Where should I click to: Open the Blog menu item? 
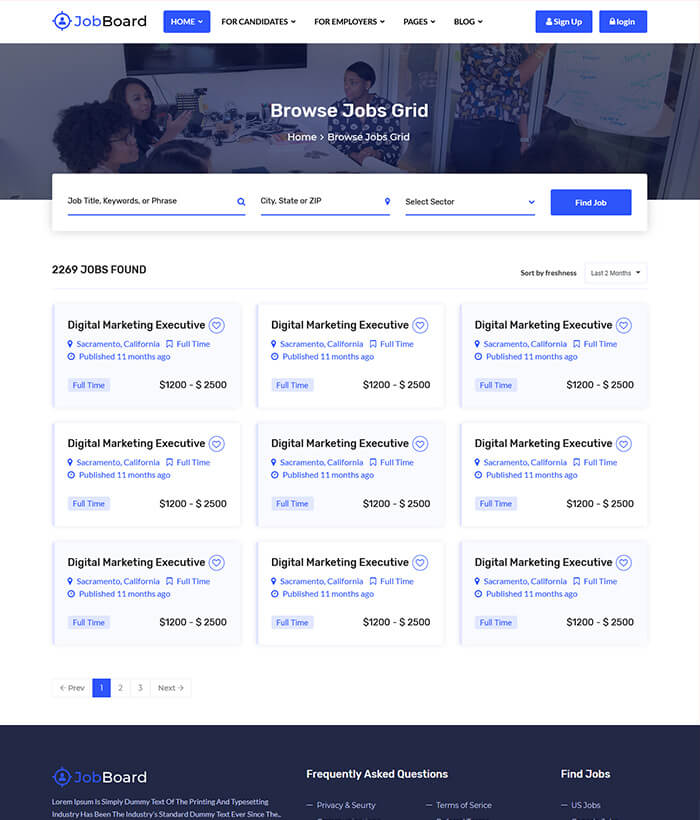468,21
